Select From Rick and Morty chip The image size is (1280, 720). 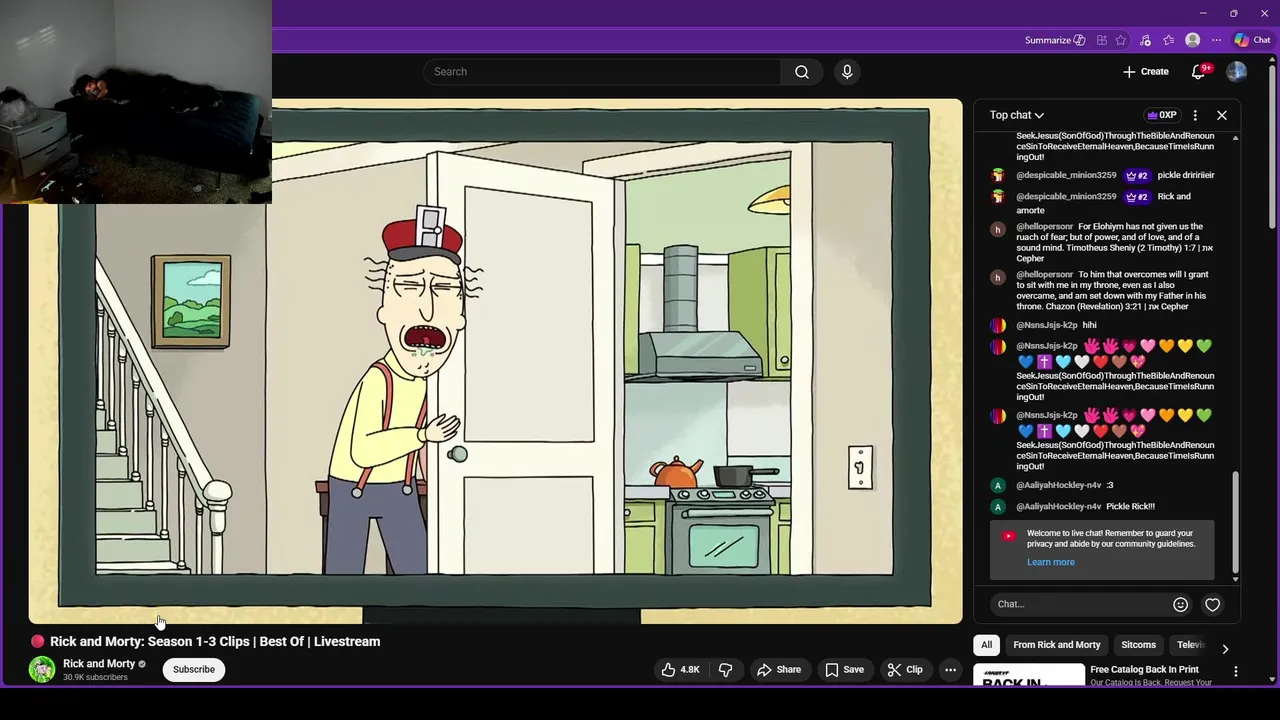coord(1056,645)
